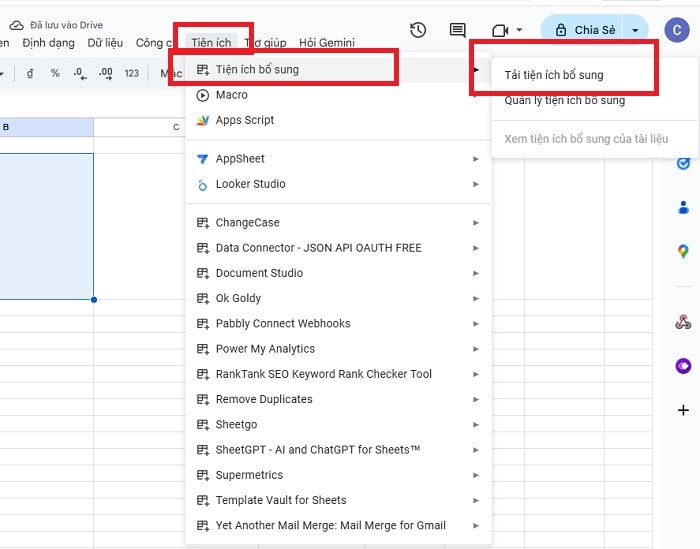Open share options dropdown arrow
The width and height of the screenshot is (700, 549).
pos(635,30)
